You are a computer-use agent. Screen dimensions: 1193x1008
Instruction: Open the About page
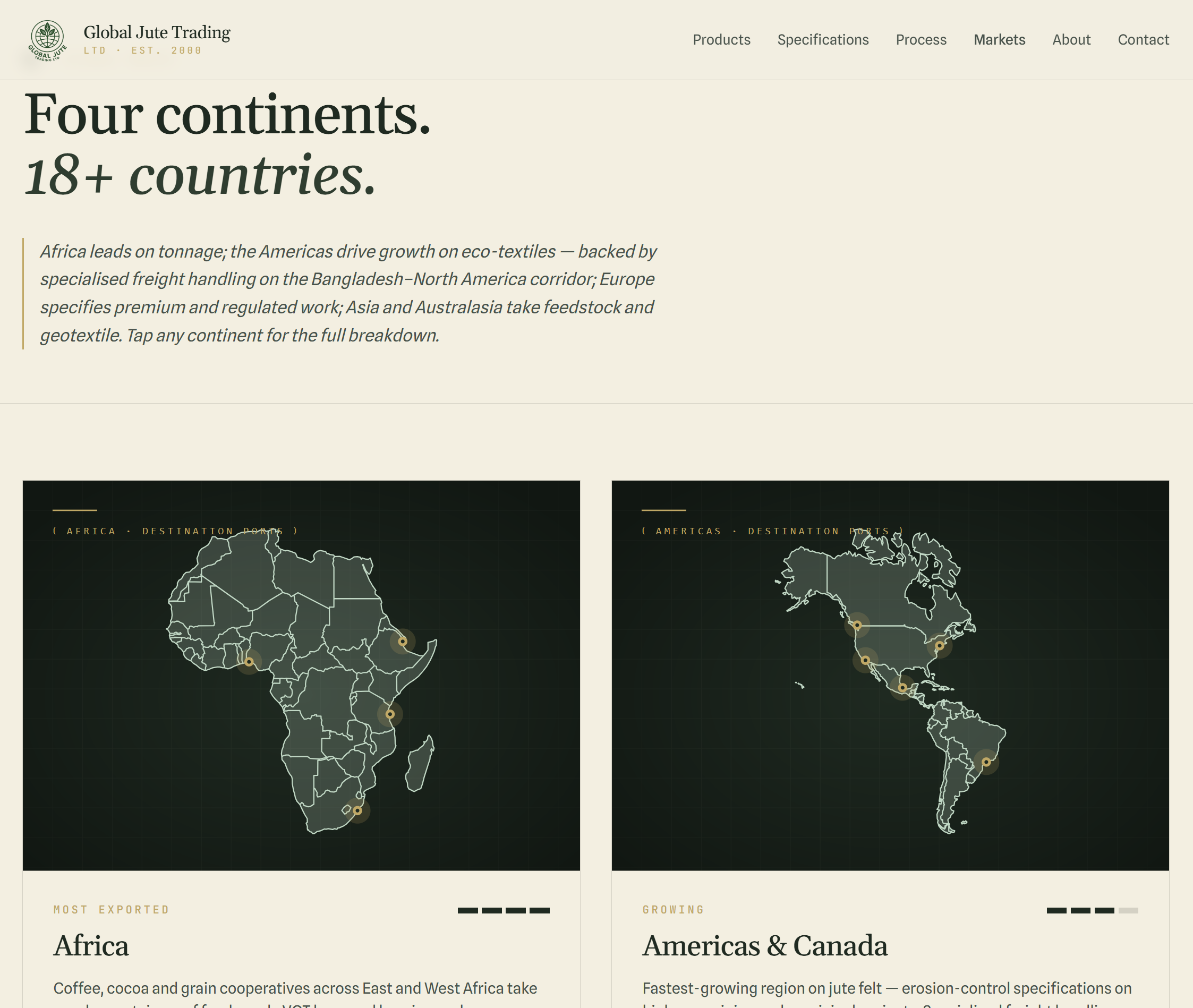(1071, 39)
